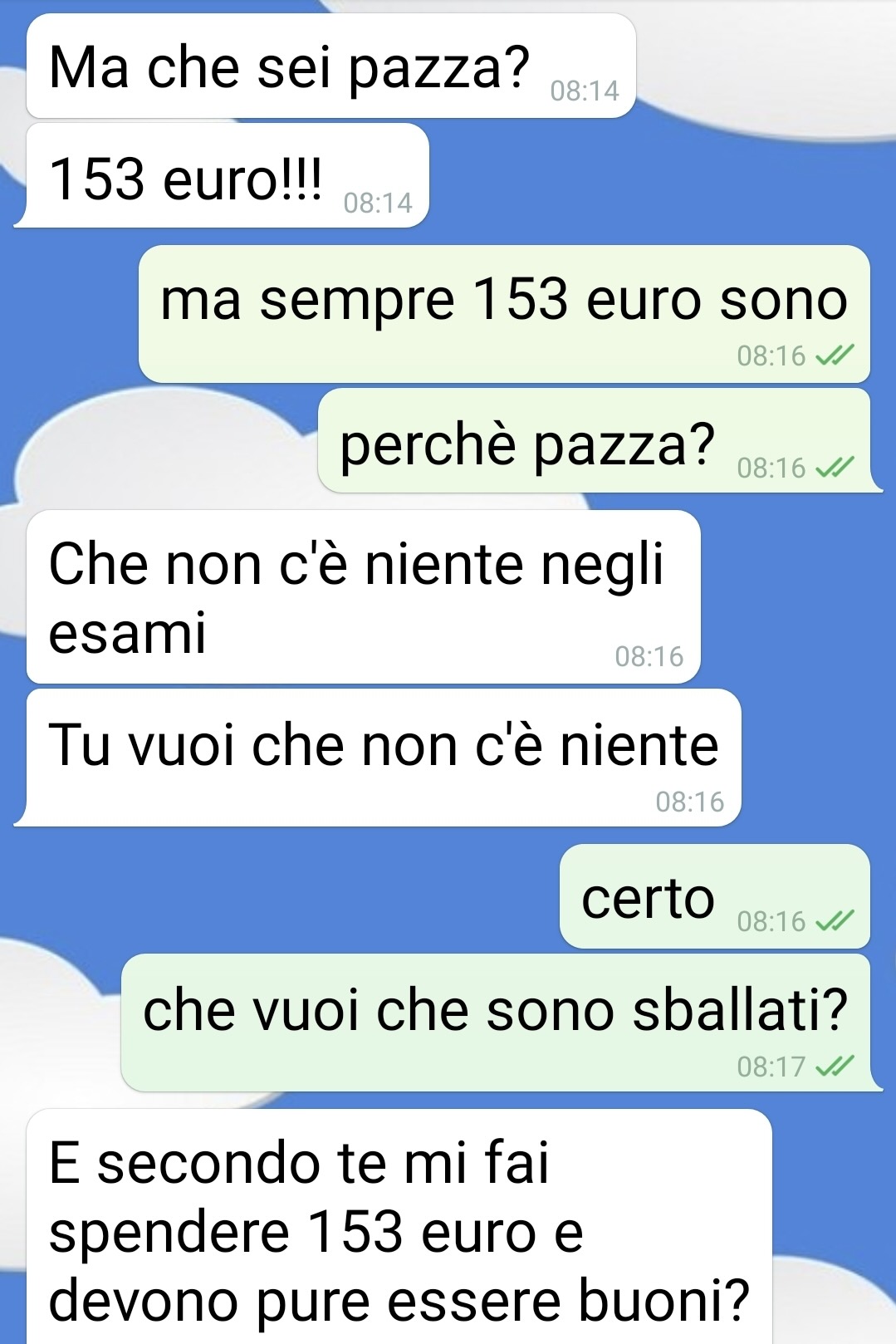This screenshot has height=1344, width=896.
Task: Tap the 08:14 timestamp on 'Ma che sei pazza?'
Action: point(585,91)
